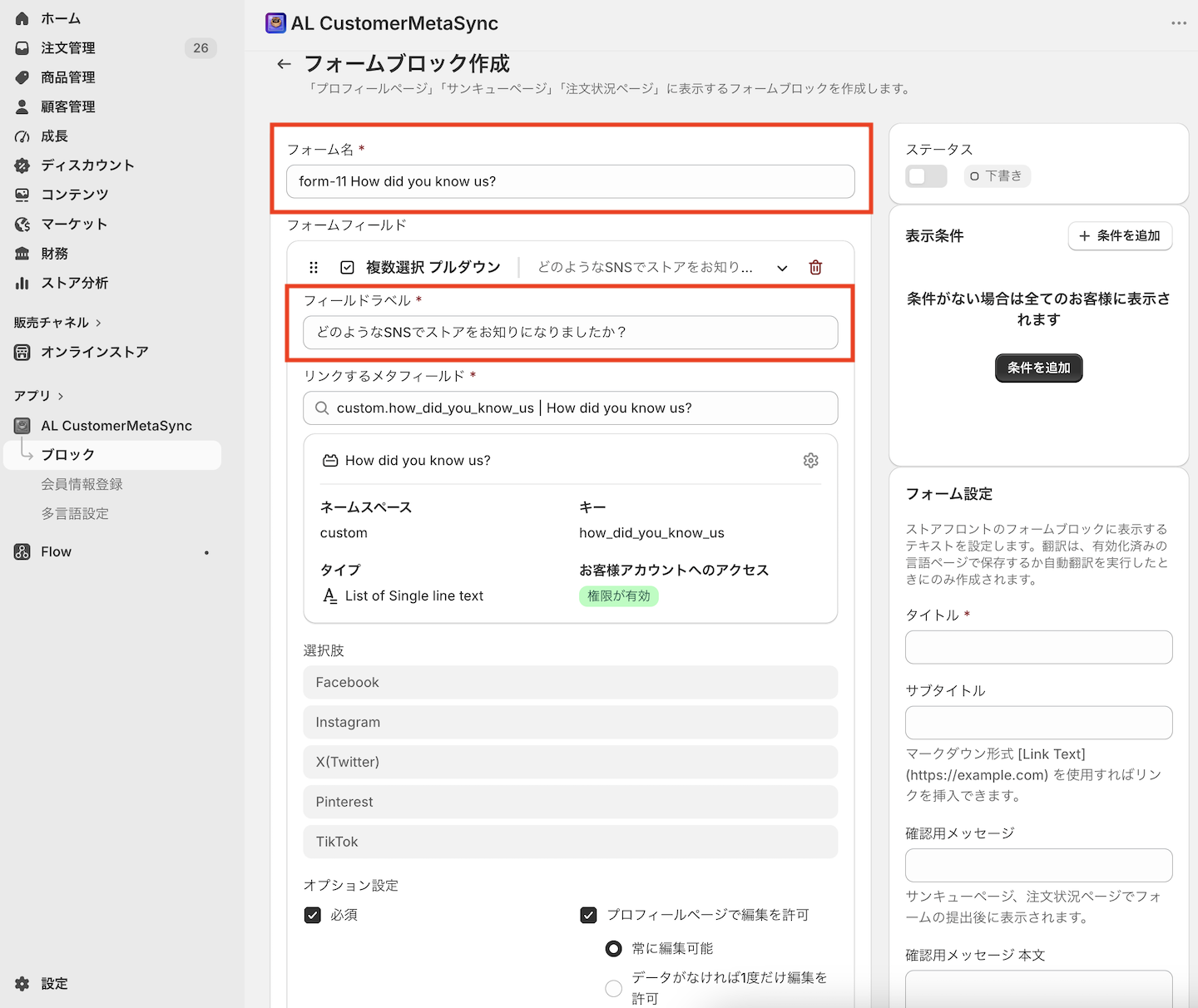The height and width of the screenshot is (1008, 1198).
Task: Uncheck the 必須 required checkbox
Action: [313, 915]
